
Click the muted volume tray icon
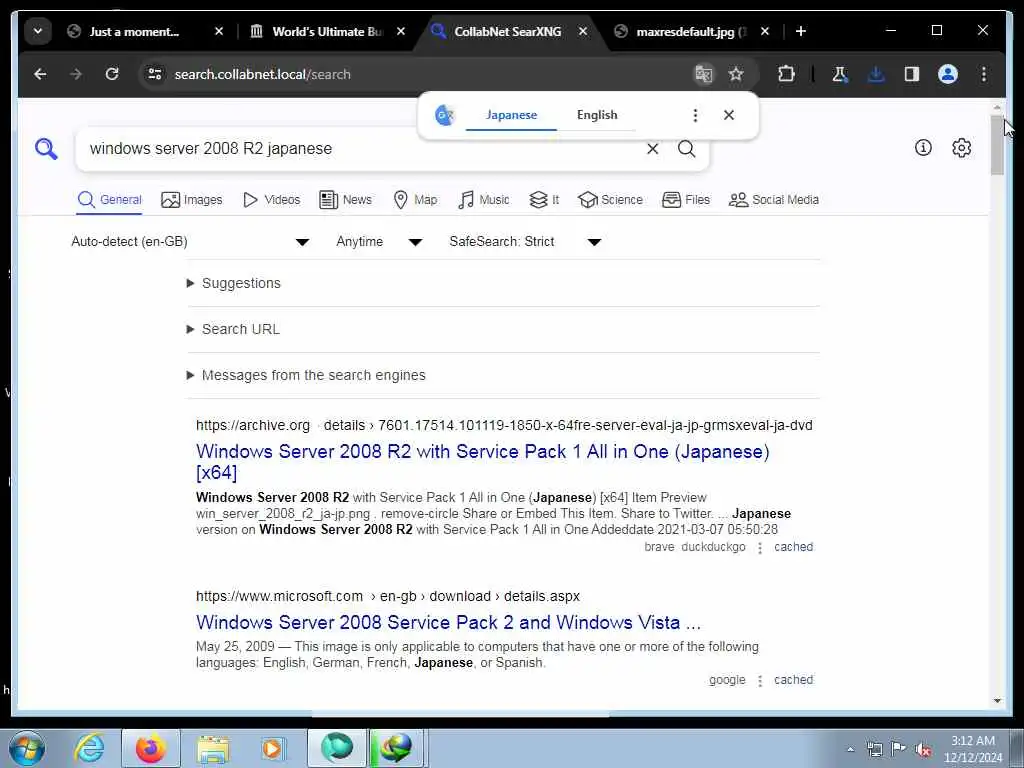click(923, 750)
